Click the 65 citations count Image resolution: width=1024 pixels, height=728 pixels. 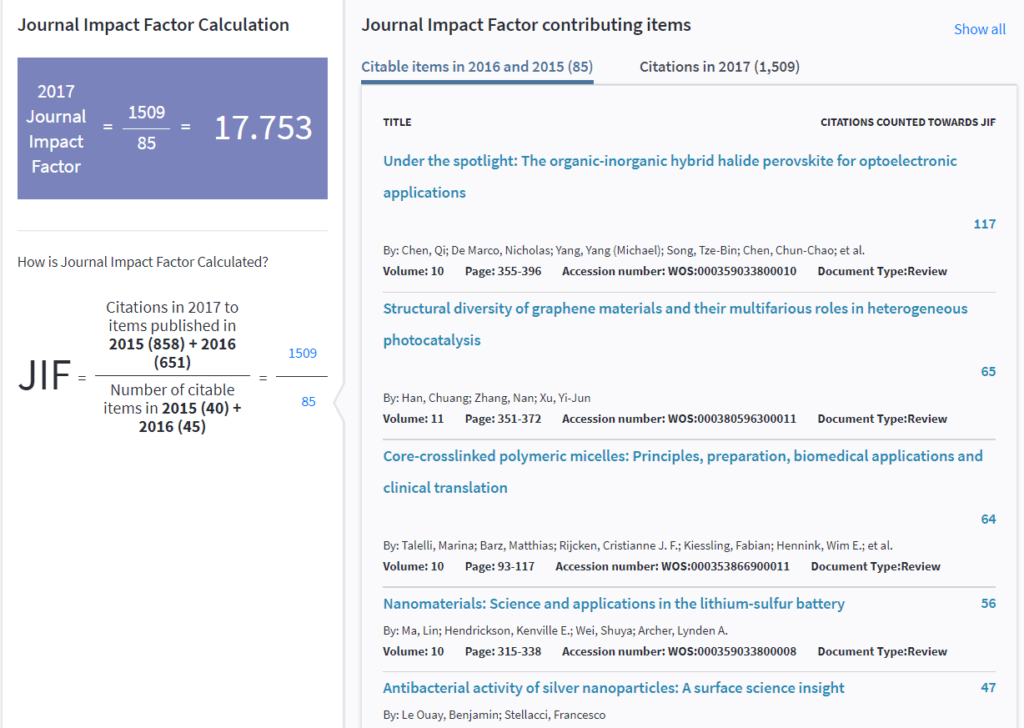click(988, 372)
